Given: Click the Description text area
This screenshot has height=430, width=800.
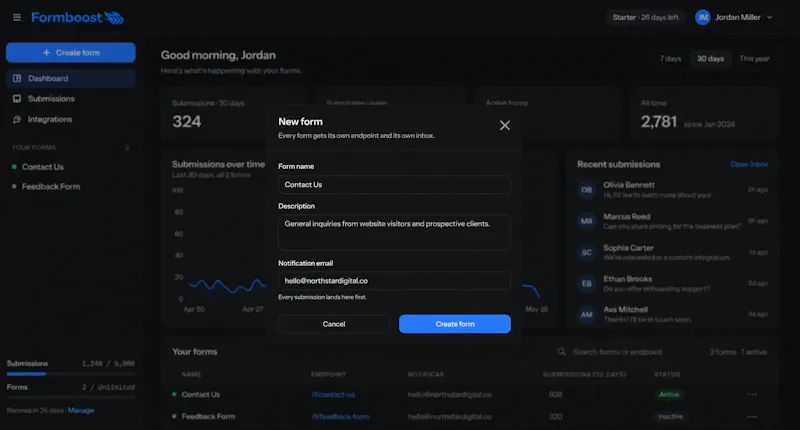Looking at the screenshot, I should 394,233.
